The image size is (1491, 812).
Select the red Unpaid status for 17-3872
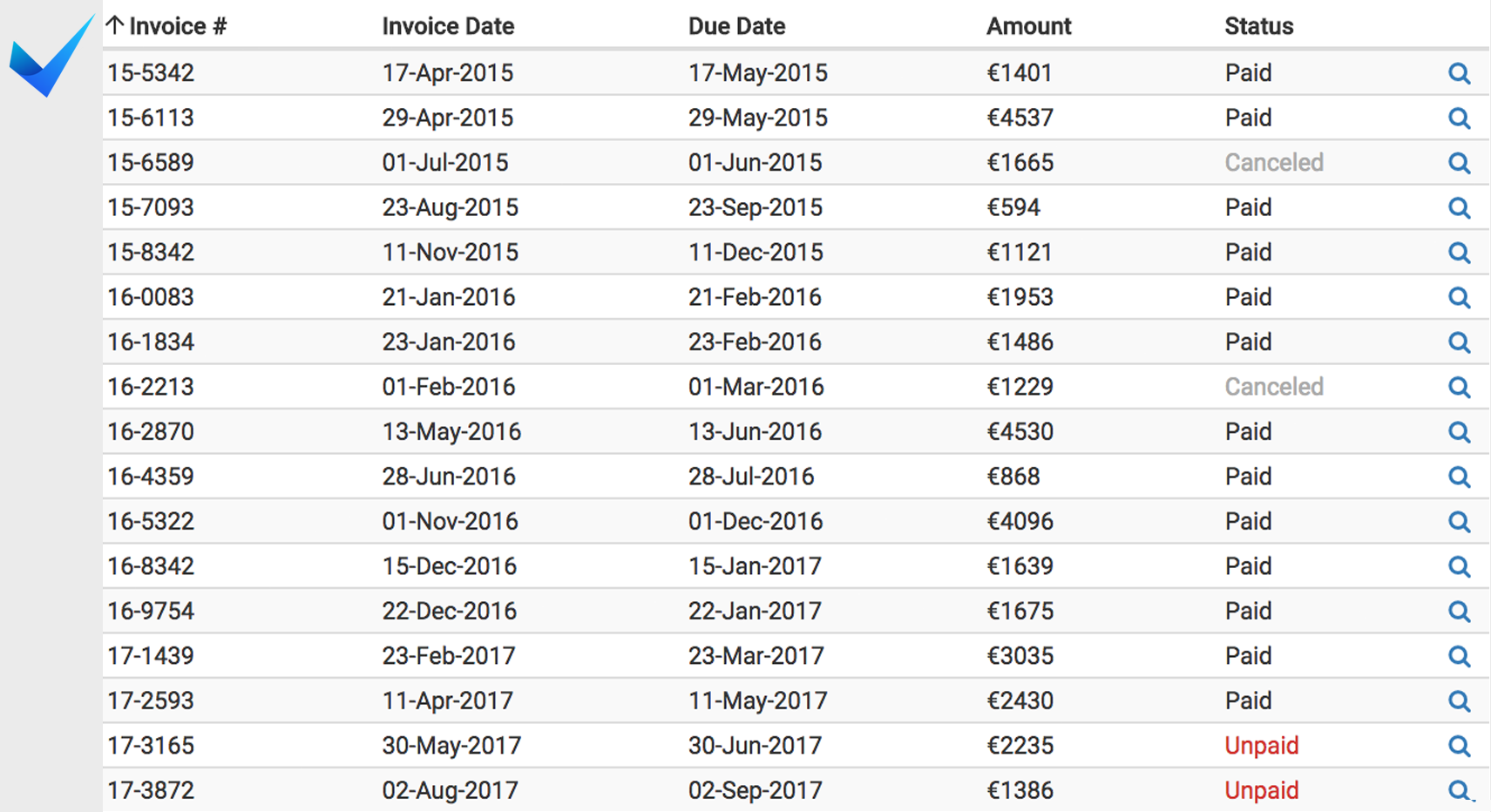tap(1261, 790)
